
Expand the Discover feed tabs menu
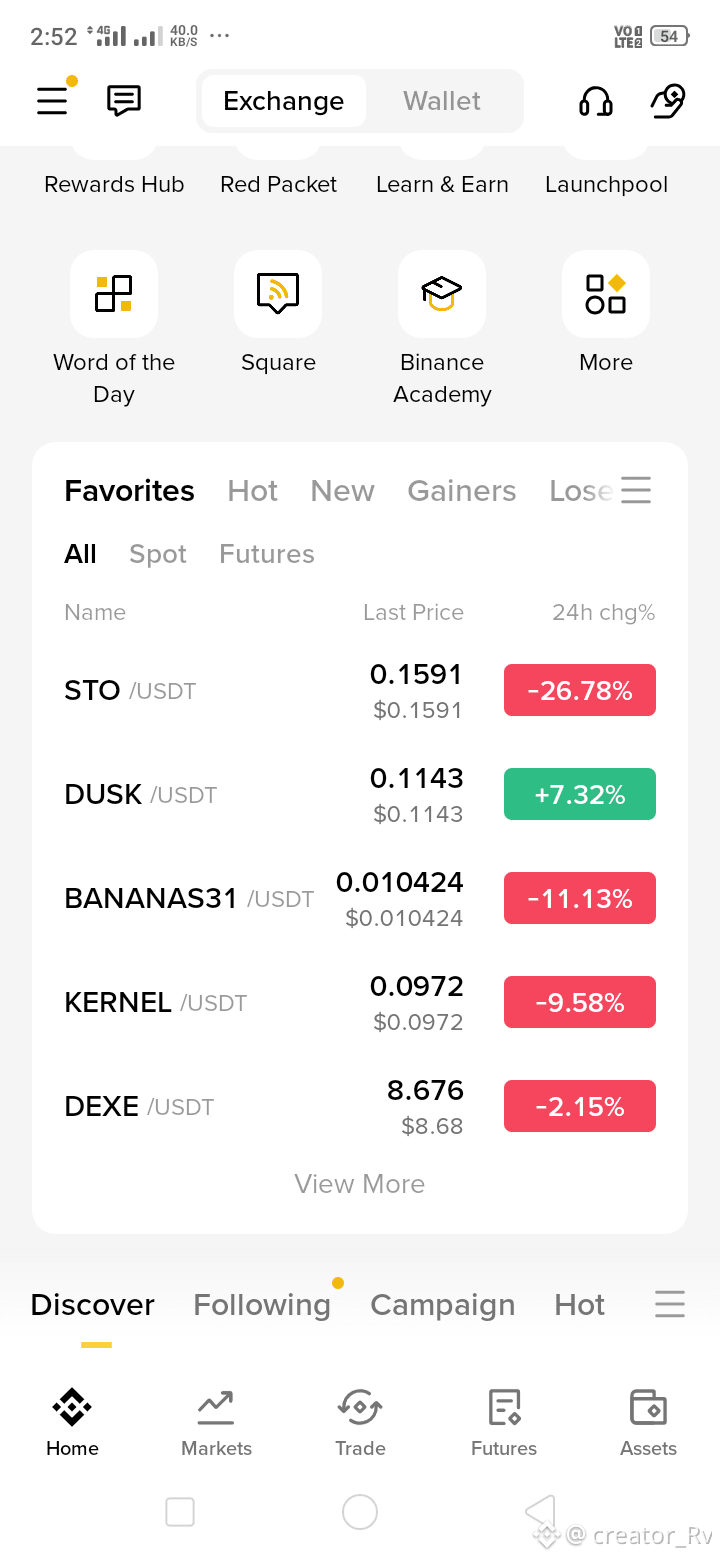pyautogui.click(x=670, y=1304)
